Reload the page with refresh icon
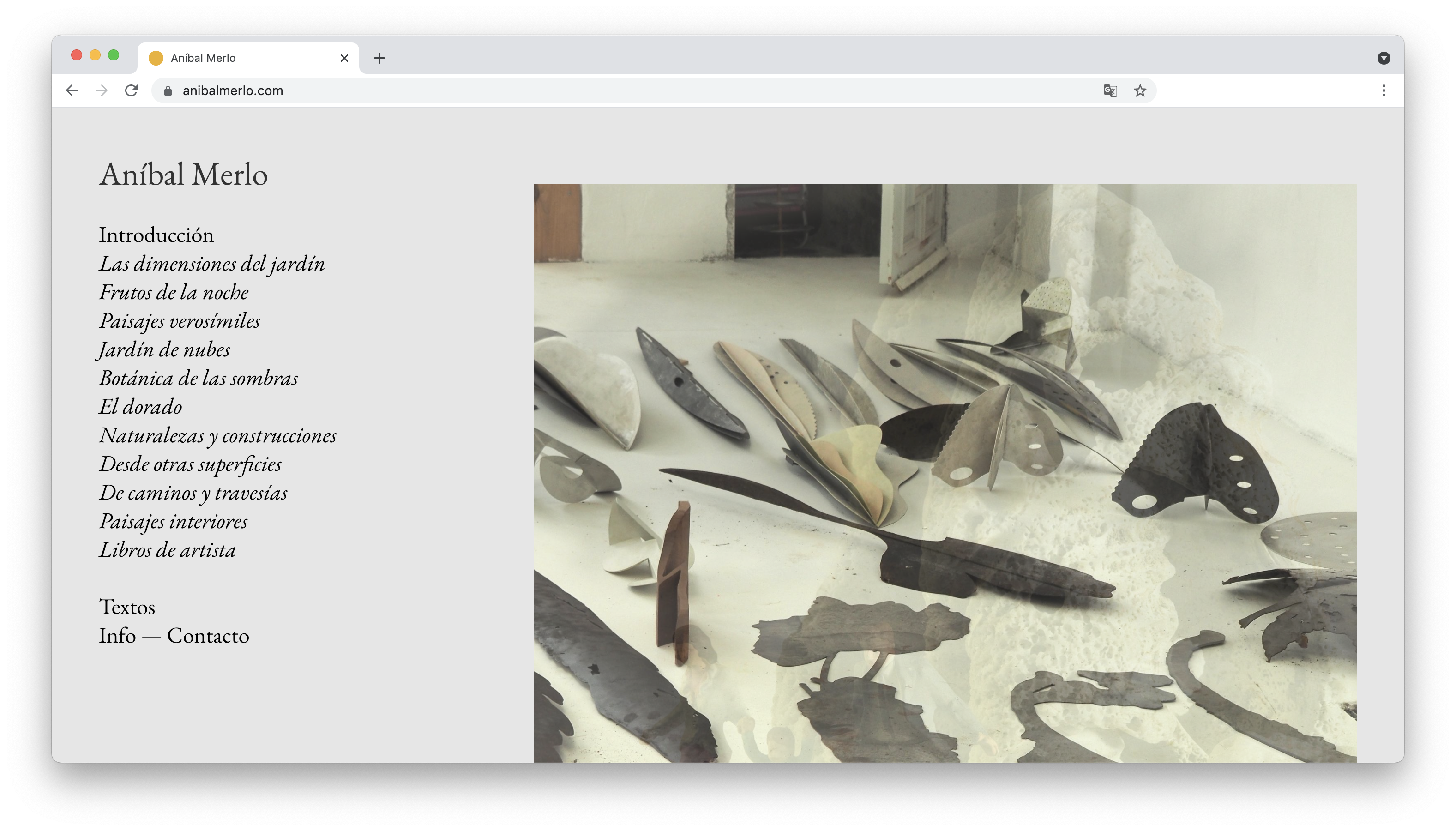 (131, 91)
